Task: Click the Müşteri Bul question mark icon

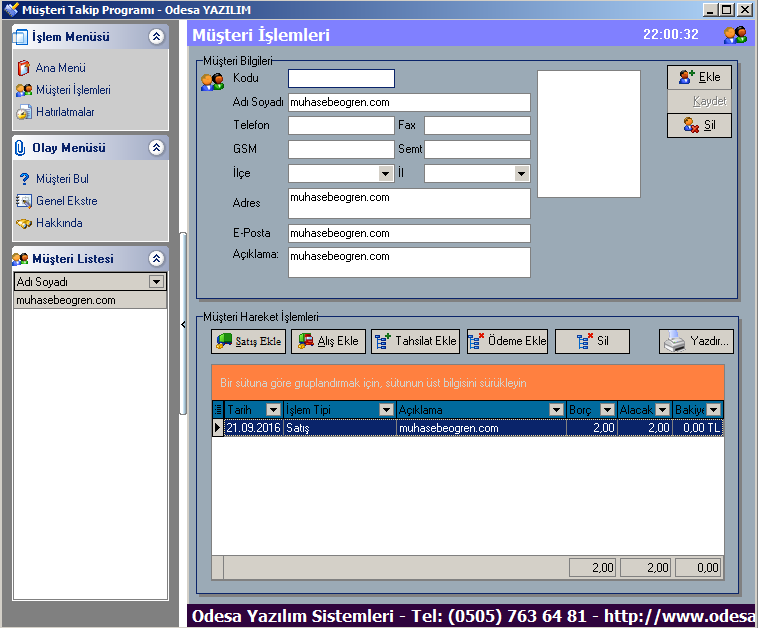Action: pos(24,179)
